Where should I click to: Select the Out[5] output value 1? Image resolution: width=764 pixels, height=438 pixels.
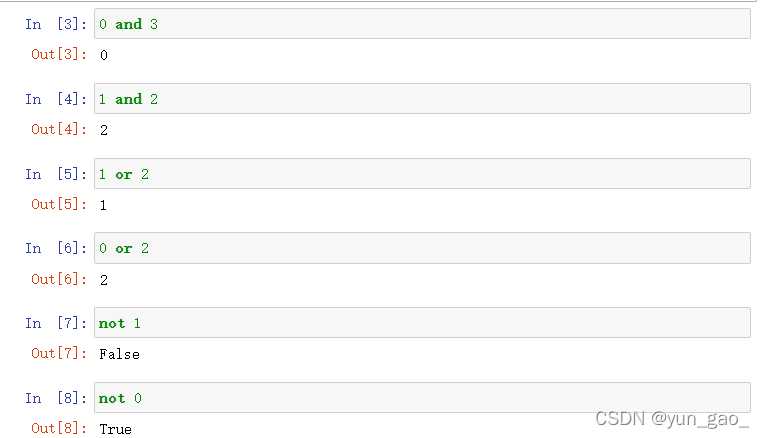[x=103, y=205]
